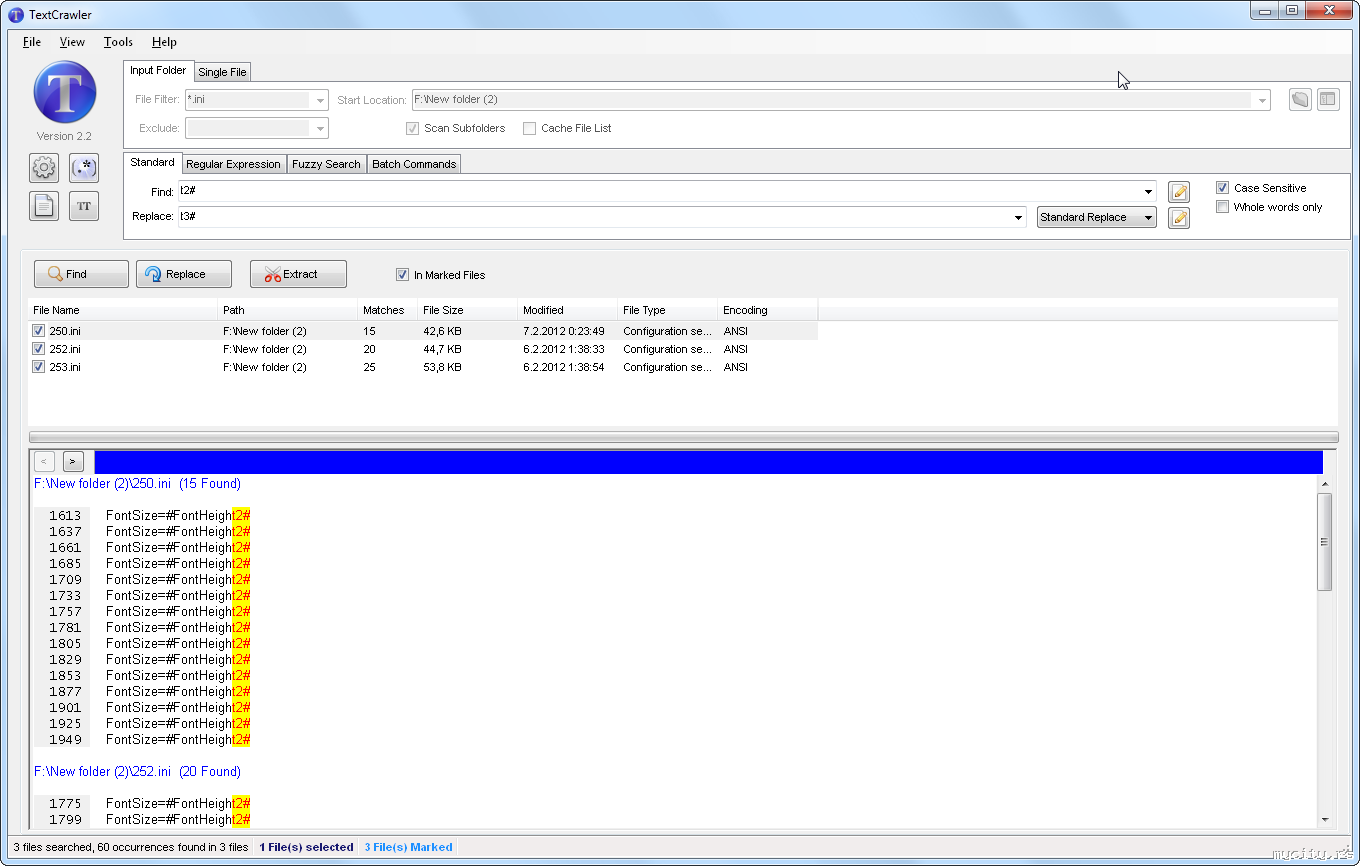Image resolution: width=1360 pixels, height=866 pixels.
Task: Click the large TextCrawler T logo
Action: (x=65, y=93)
